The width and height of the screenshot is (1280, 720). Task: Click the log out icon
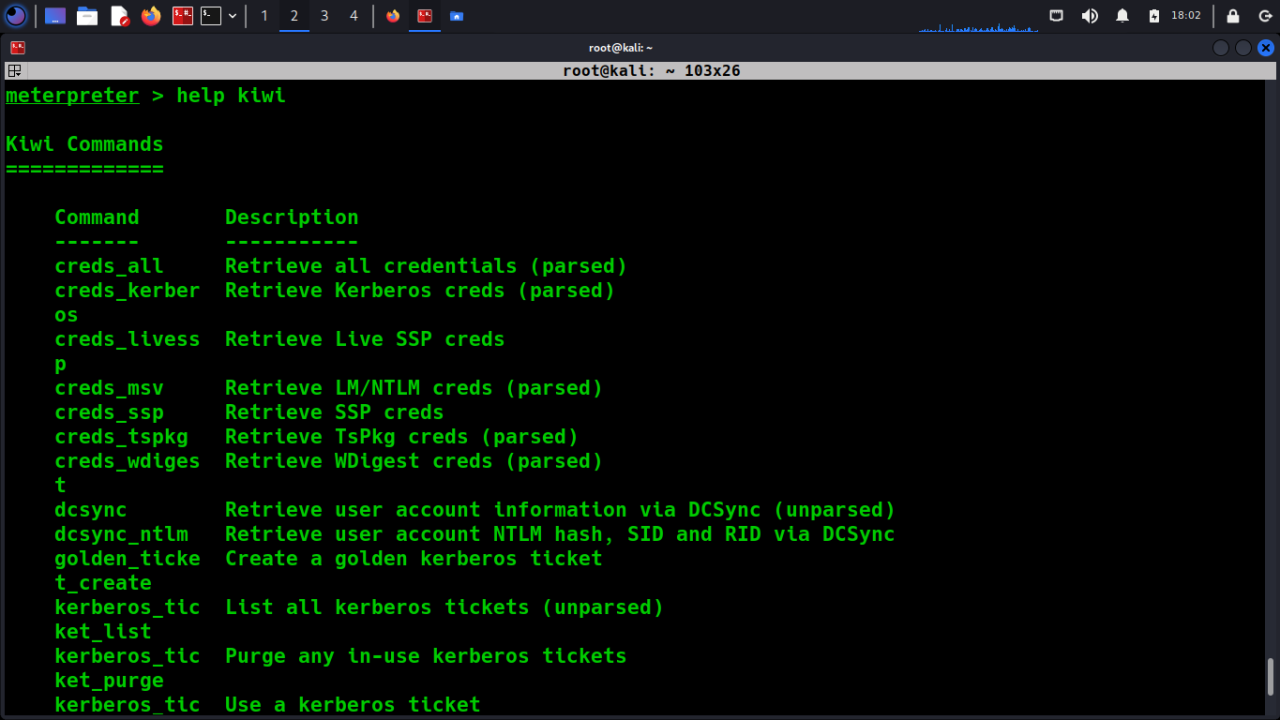tap(1264, 16)
